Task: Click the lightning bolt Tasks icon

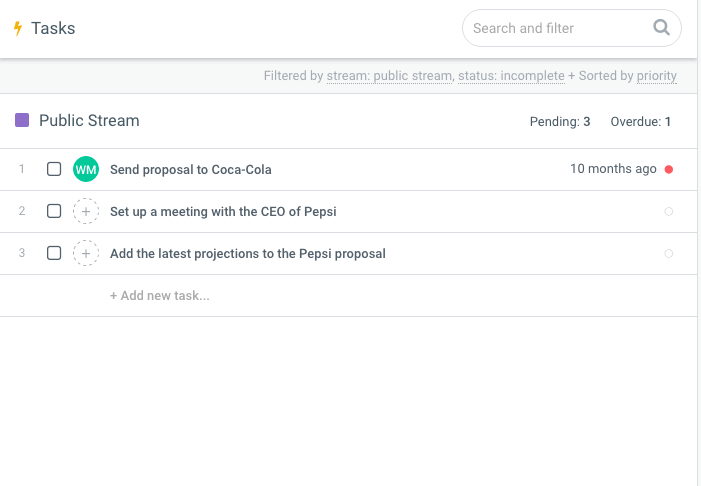Action: (17, 28)
